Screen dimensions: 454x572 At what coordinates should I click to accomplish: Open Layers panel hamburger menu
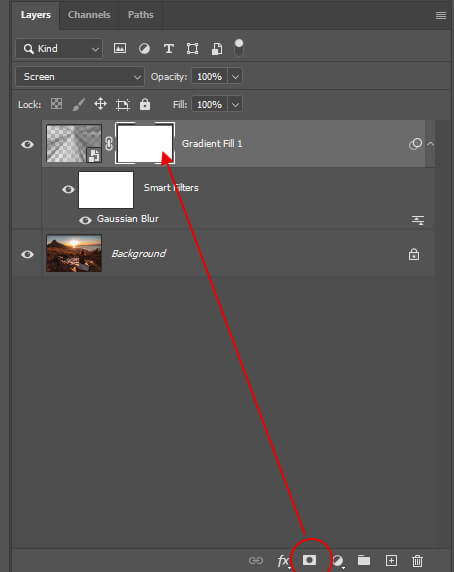441,15
